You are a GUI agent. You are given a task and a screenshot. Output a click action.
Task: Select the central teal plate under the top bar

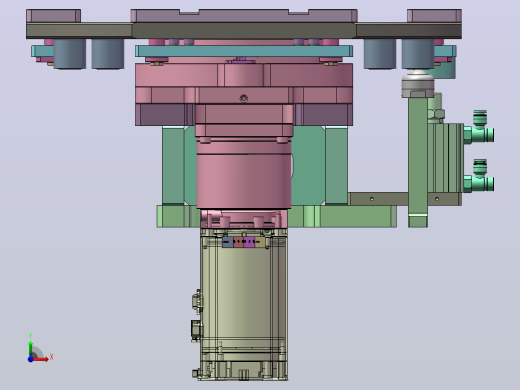(244, 51)
